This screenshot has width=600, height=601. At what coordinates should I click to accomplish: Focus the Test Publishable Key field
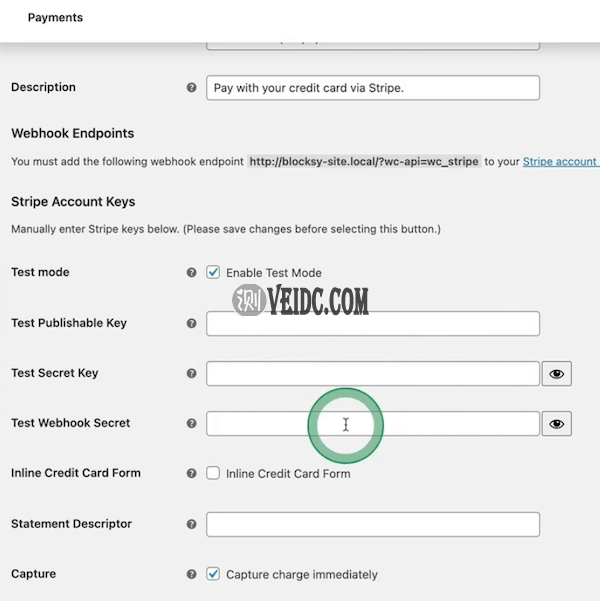click(372, 323)
